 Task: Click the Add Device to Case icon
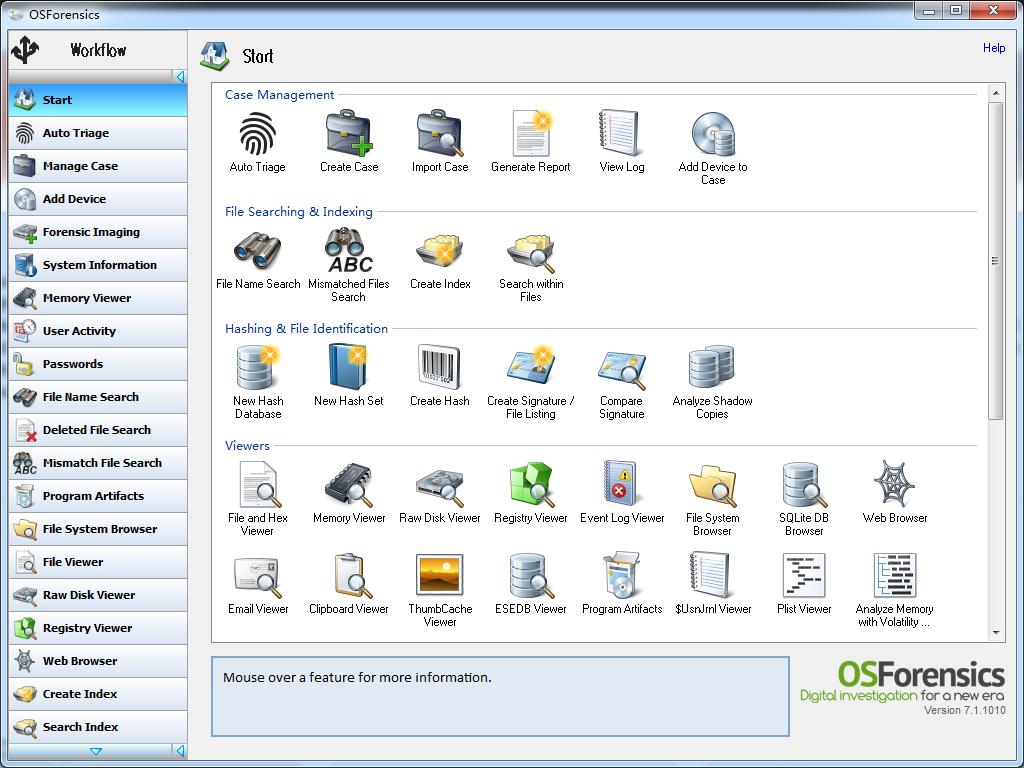click(712, 135)
